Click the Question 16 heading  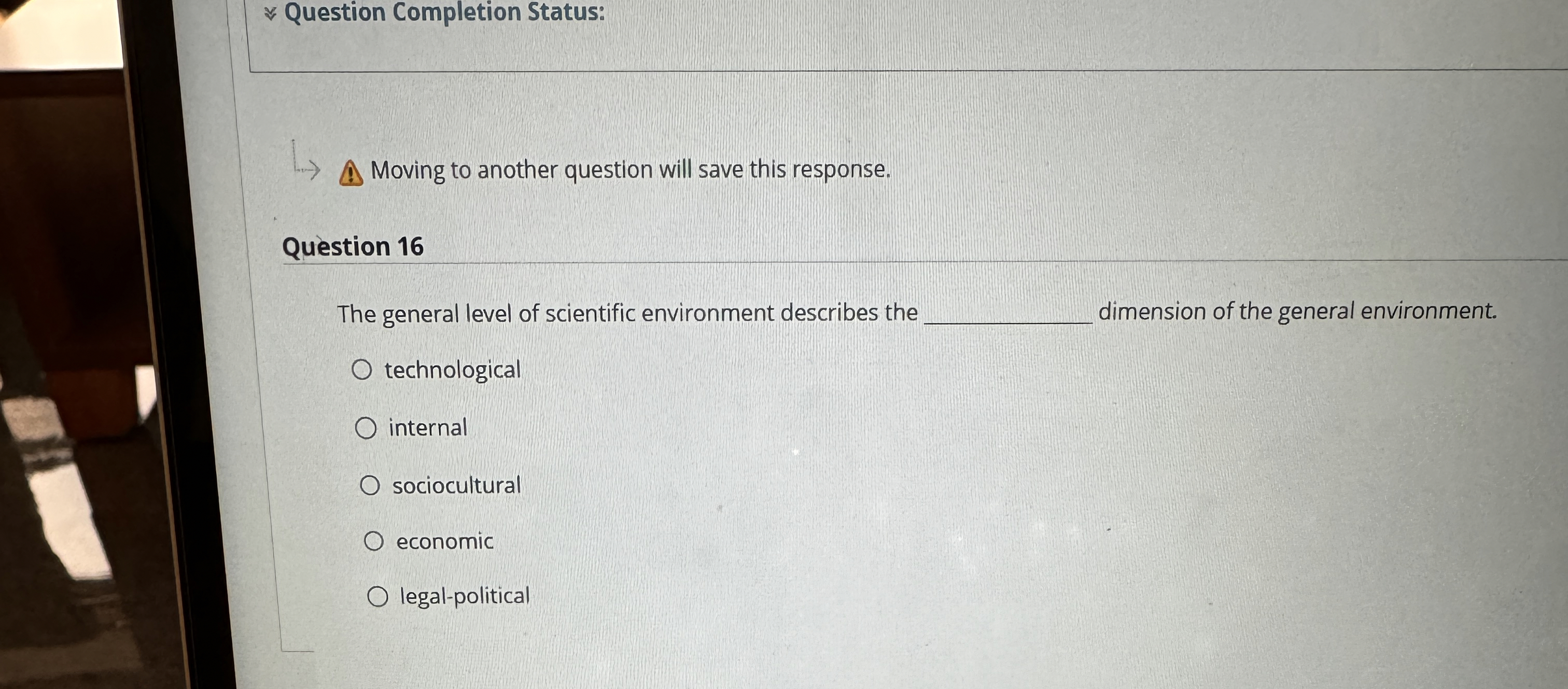pyautogui.click(x=353, y=246)
